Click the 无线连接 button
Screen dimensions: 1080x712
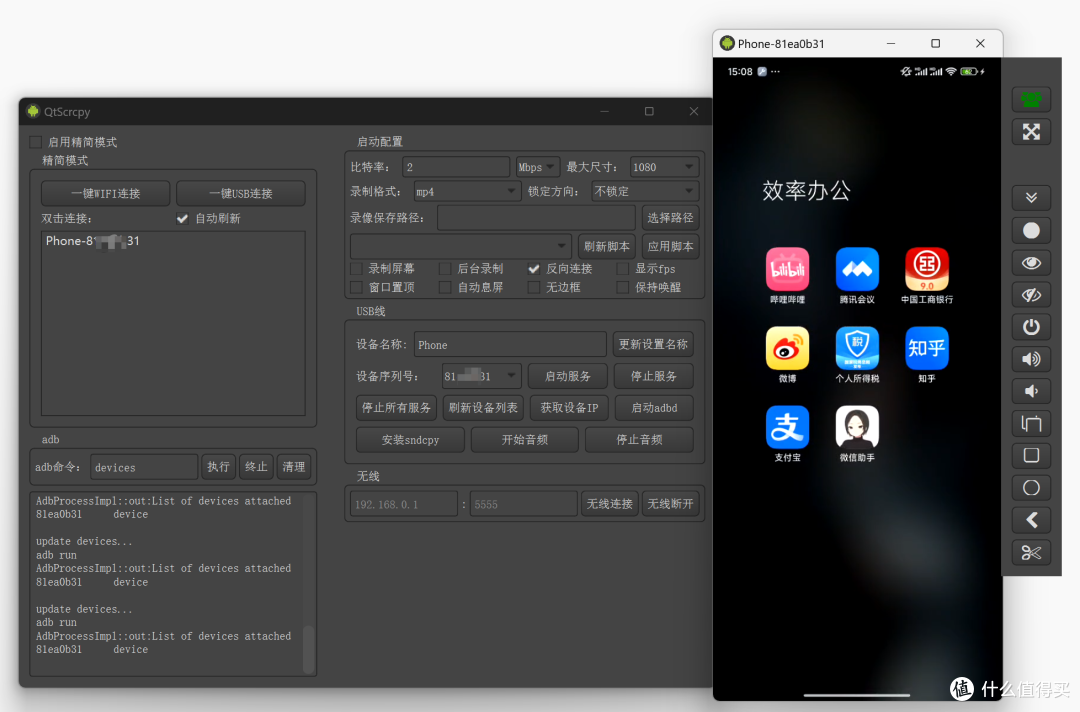tap(609, 504)
